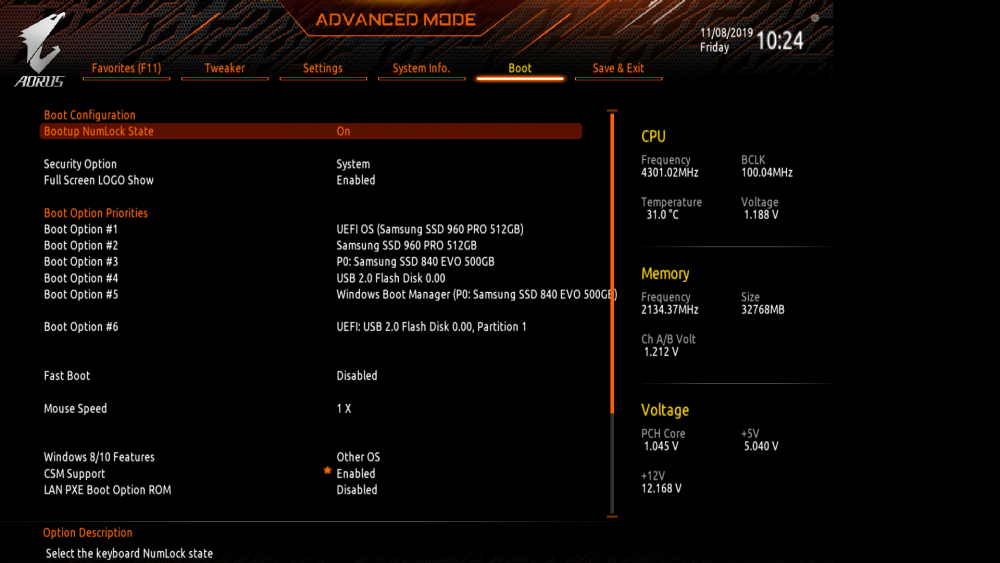Click the AORUS eagle logo
The width and height of the screenshot is (1000, 563).
(40, 50)
